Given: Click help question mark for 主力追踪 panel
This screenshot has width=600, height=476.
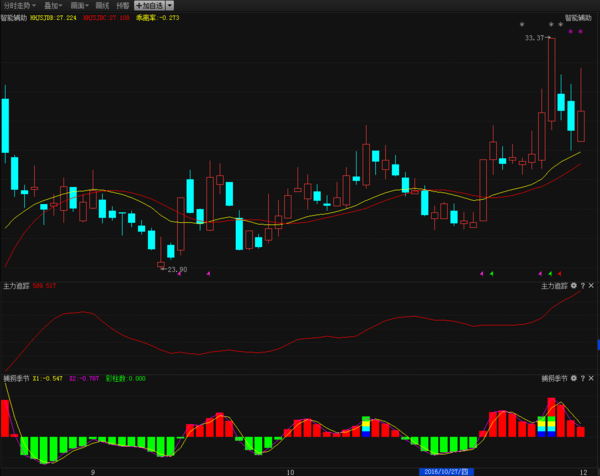Looking at the screenshot, I should pyautogui.click(x=583, y=286).
